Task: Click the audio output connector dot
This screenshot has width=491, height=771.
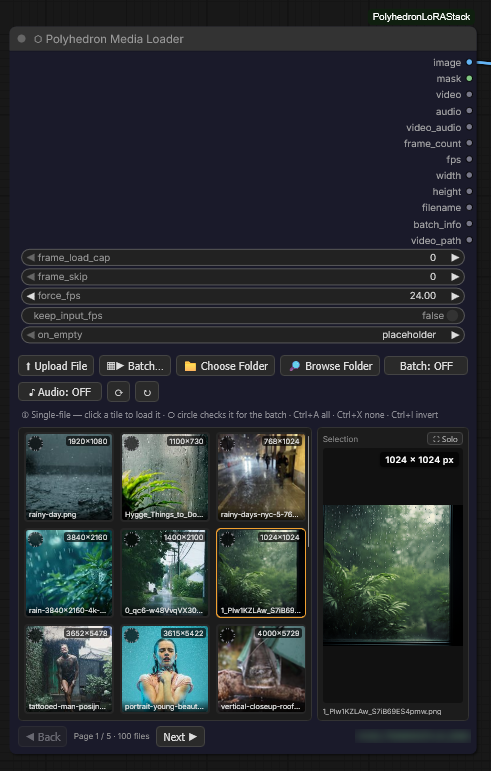Action: [x=469, y=111]
